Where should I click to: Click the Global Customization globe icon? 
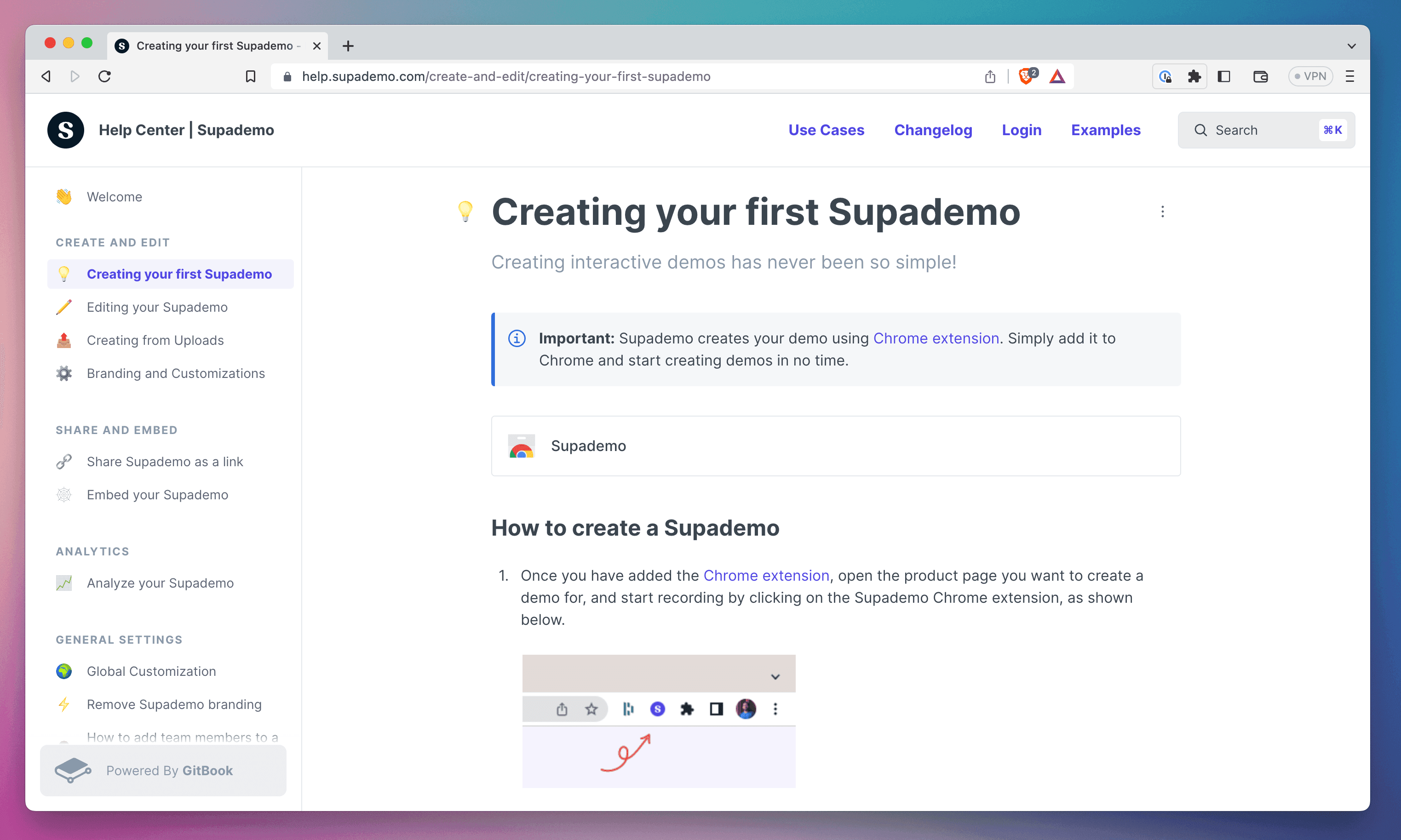(x=64, y=671)
